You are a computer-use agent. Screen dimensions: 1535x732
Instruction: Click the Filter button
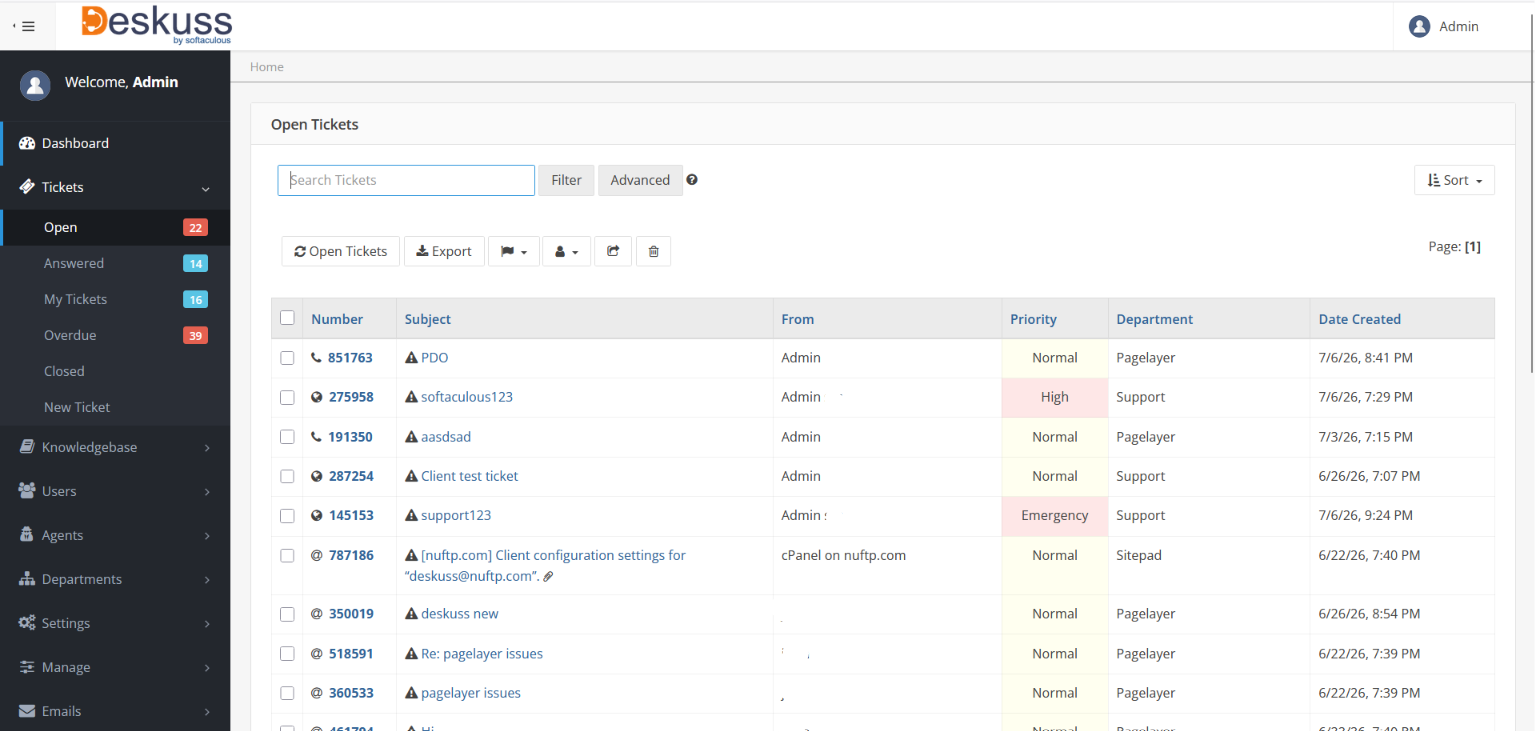pos(566,180)
